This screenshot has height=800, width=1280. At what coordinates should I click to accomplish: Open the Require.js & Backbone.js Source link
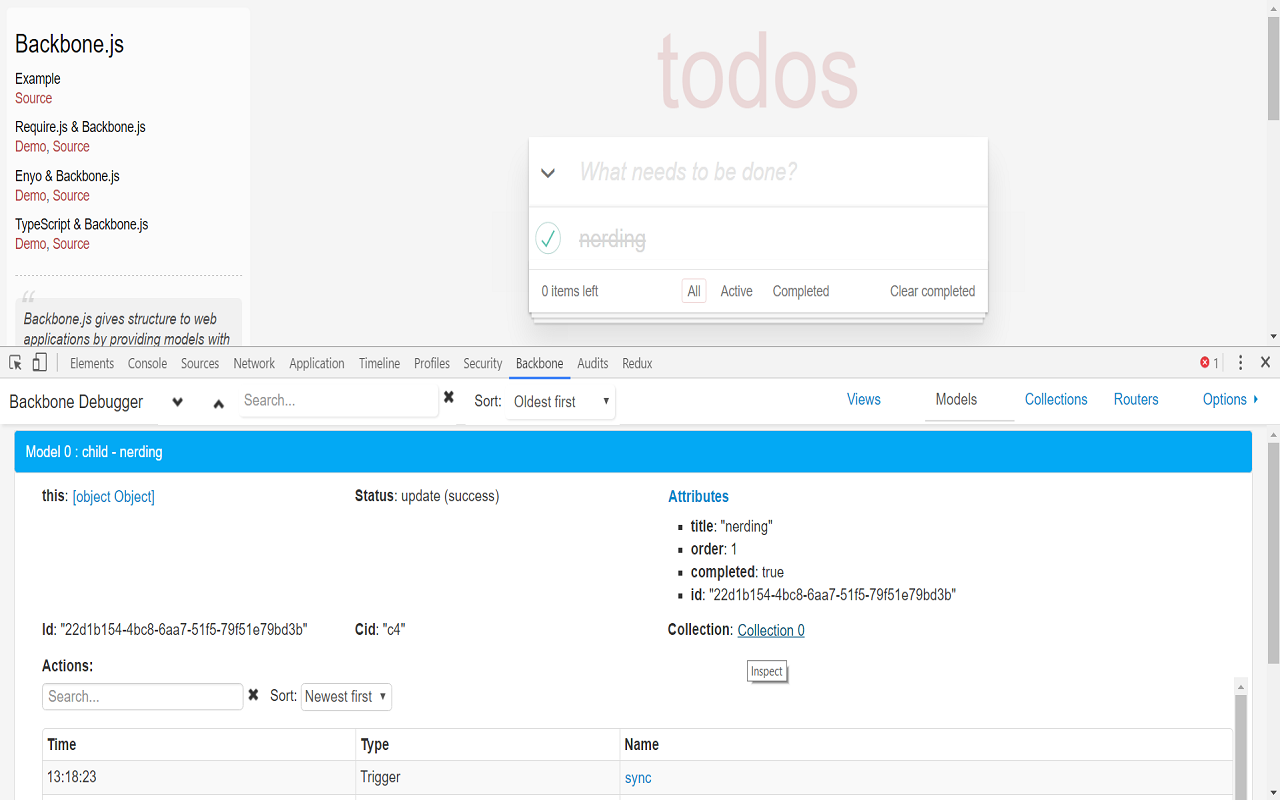click(71, 146)
